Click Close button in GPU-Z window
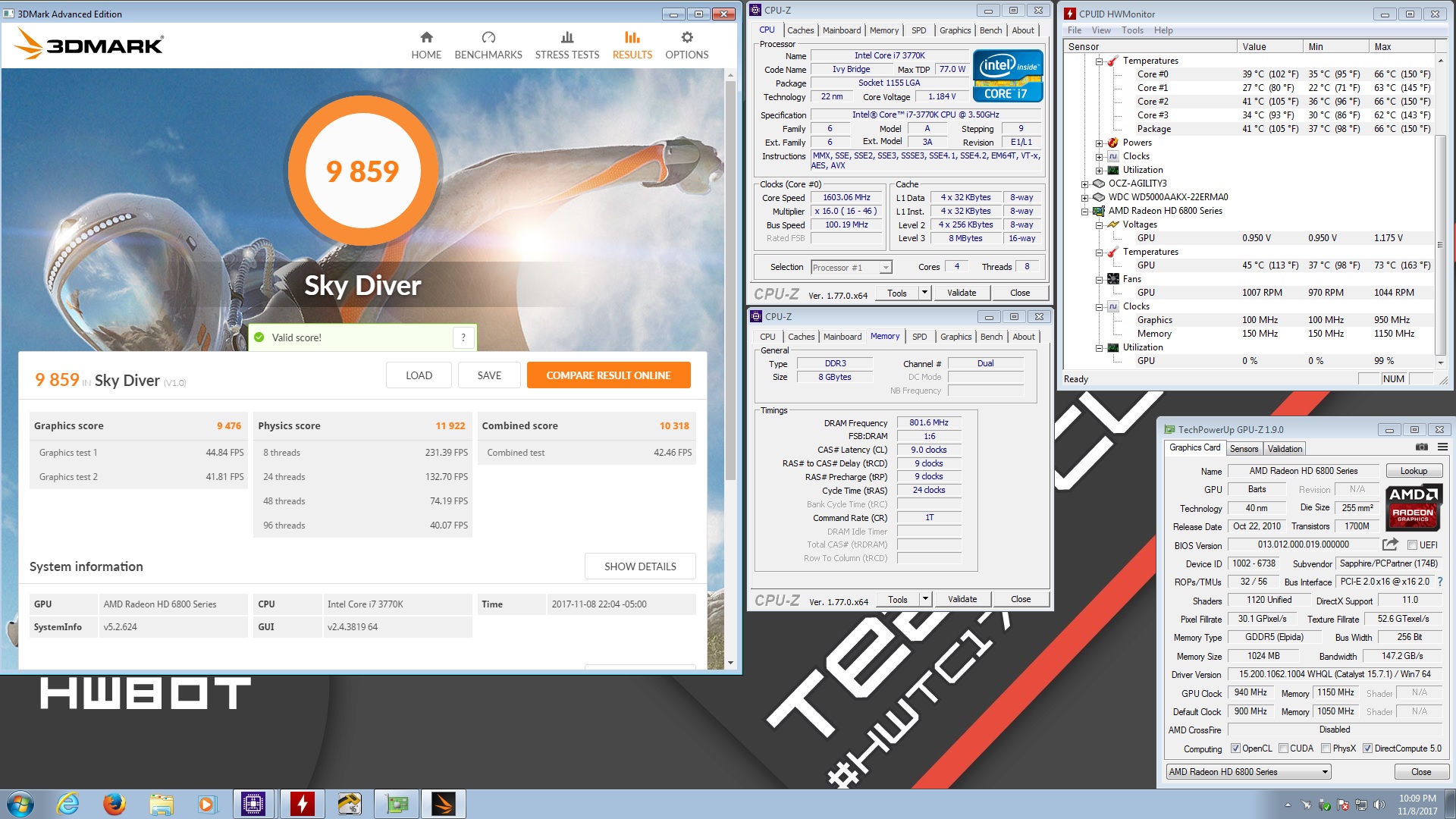 coord(1421,772)
